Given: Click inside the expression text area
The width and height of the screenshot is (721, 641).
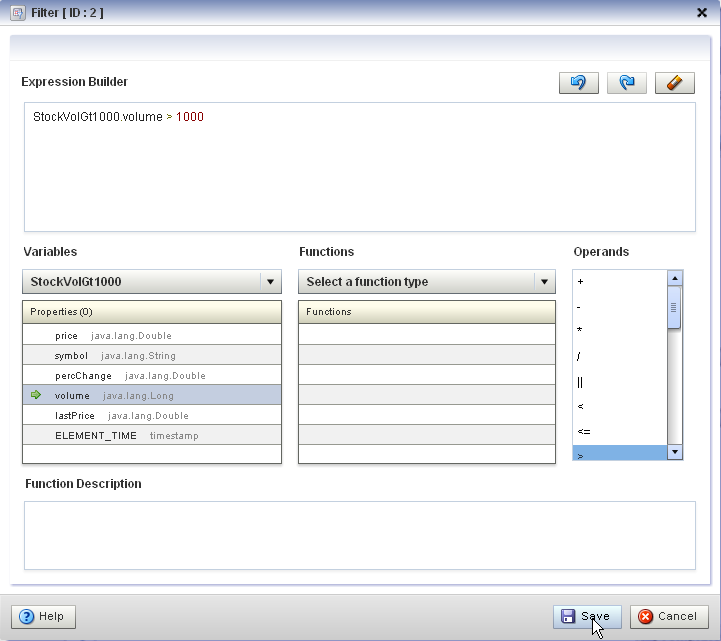Looking at the screenshot, I should [360, 167].
